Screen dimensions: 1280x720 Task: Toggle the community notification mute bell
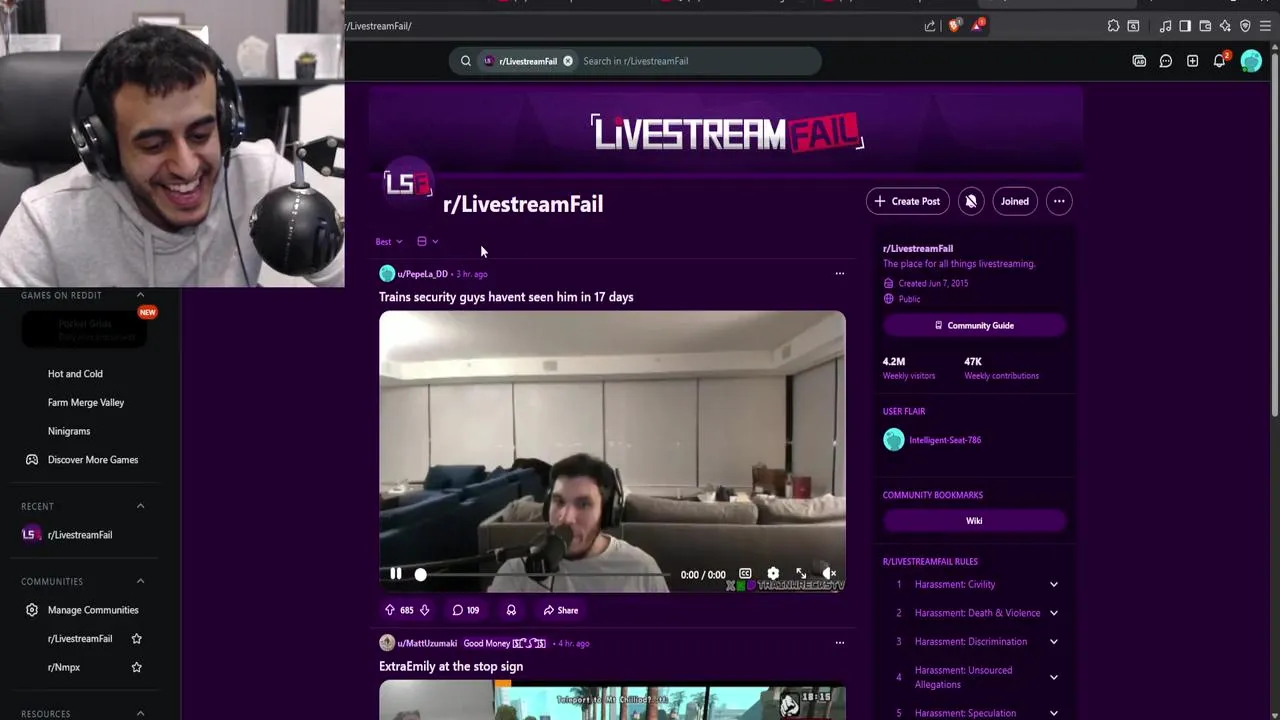click(971, 201)
